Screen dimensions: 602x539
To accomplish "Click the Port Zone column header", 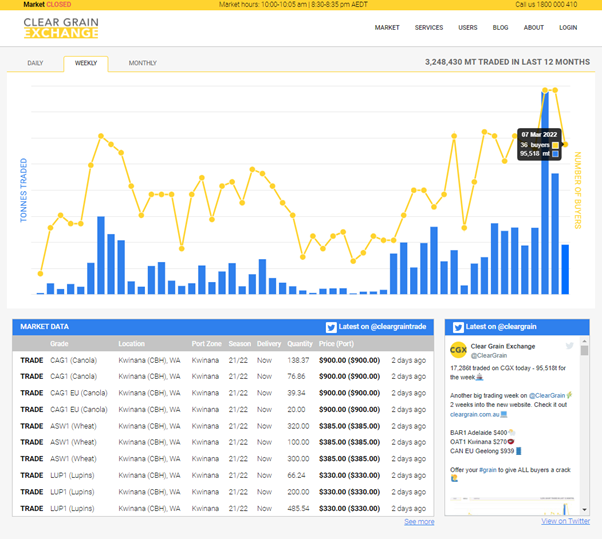I will click(x=207, y=344).
